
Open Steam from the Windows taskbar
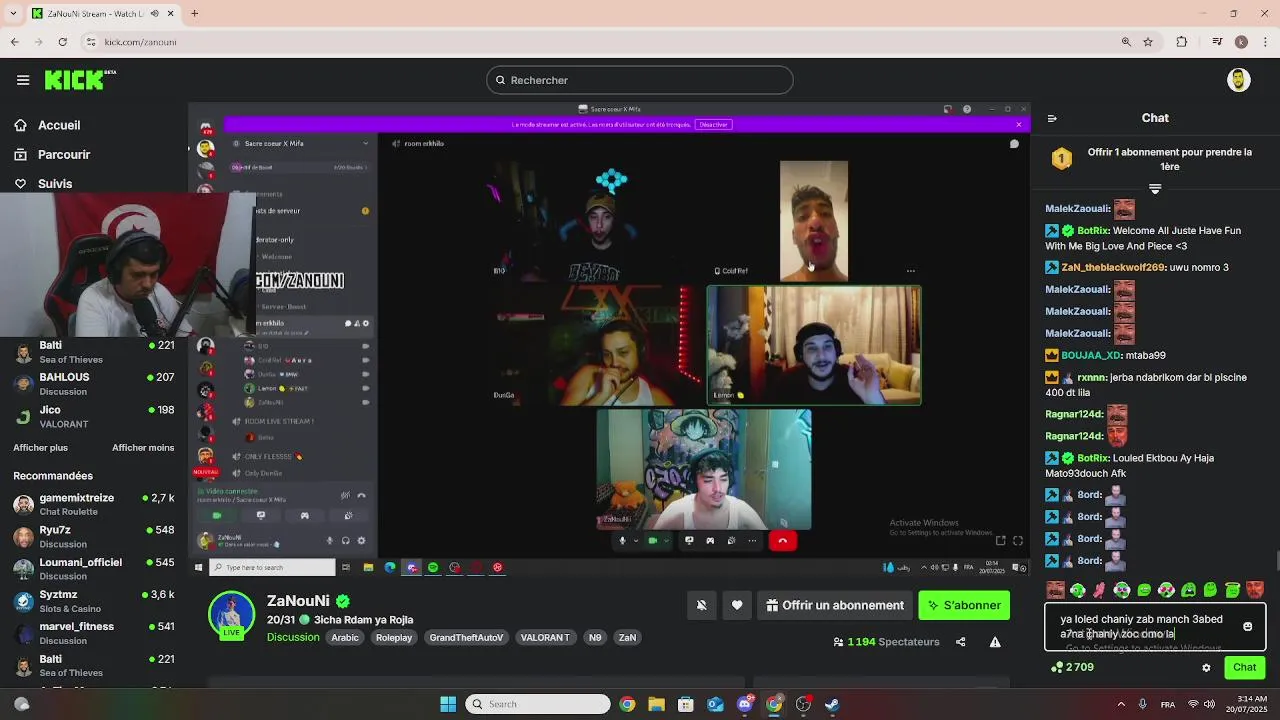coord(832,704)
